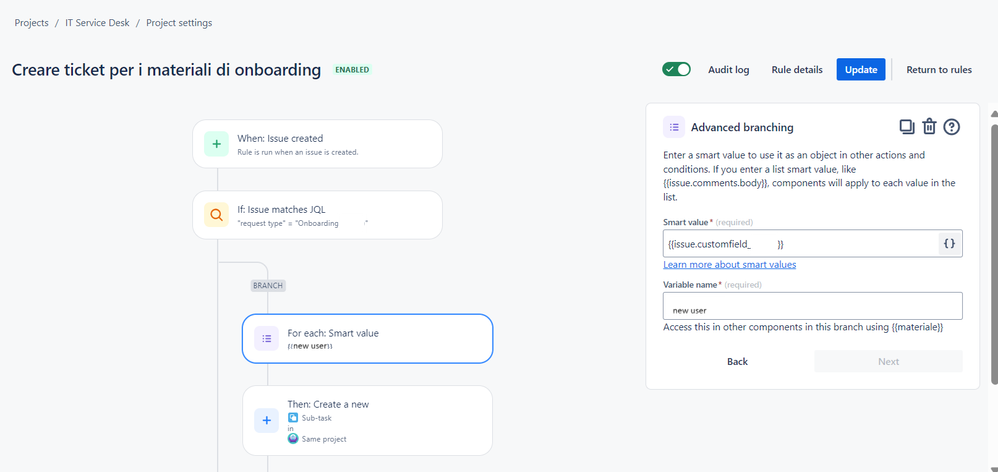Select the green plus trigger icon
Viewport: 998px width, 472px height.
point(216,144)
